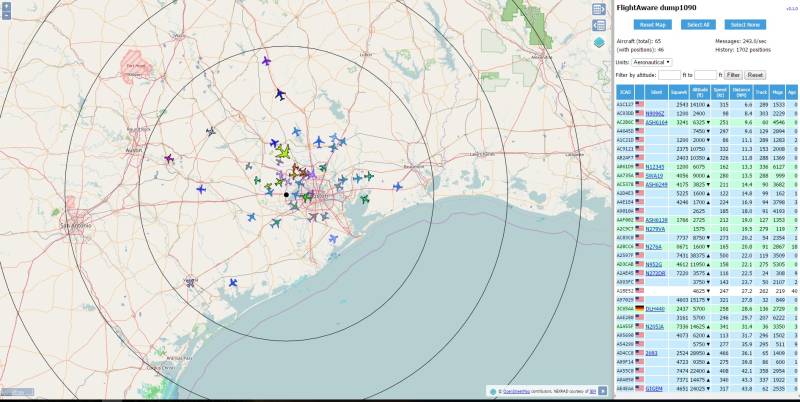Image resolution: width=800 pixels, height=402 pixels.
Task: Open the Units dropdown
Action: click(652, 62)
